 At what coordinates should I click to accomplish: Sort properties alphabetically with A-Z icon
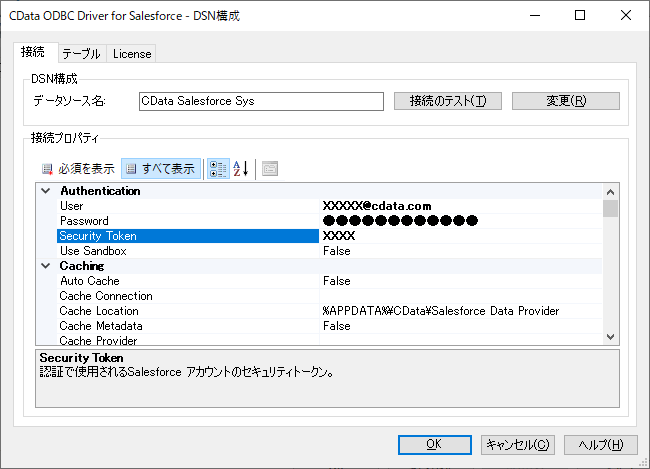click(x=241, y=169)
